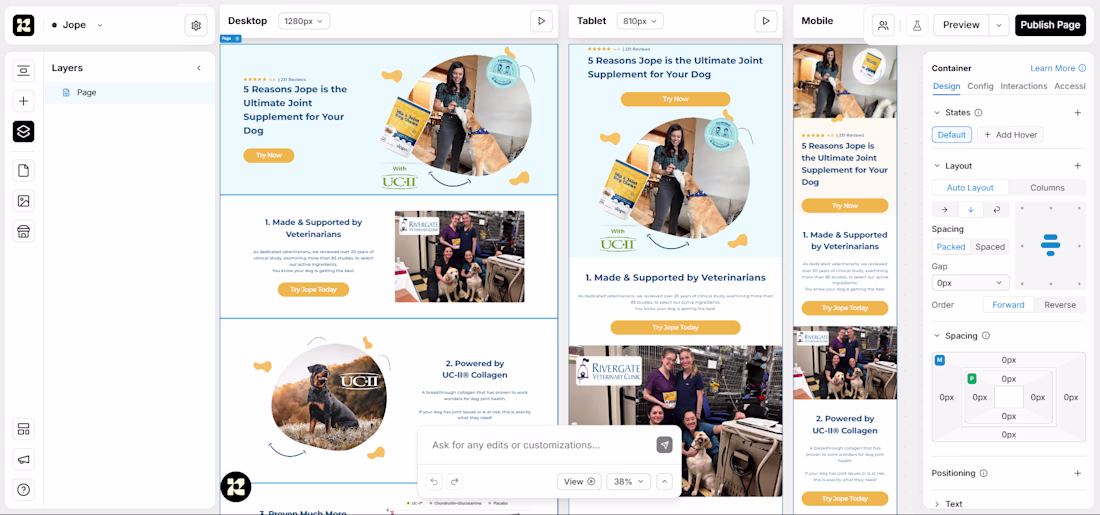Click the AI edits prompt input field

tap(540, 445)
